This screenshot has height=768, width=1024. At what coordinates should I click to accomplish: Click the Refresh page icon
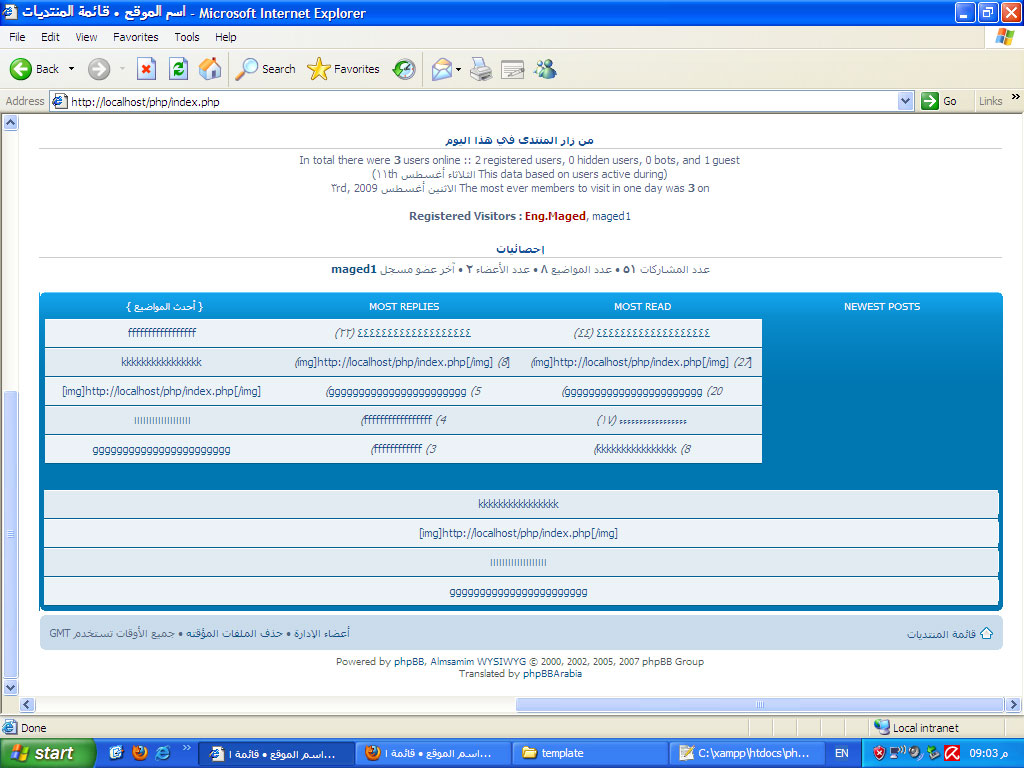click(178, 69)
